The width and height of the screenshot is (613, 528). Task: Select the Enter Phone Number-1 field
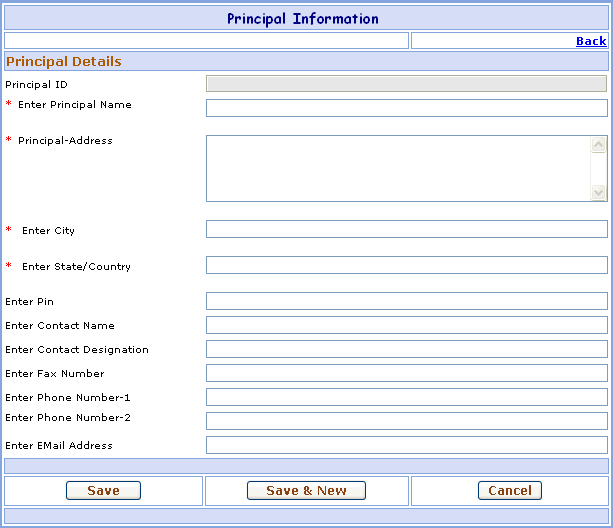pos(406,397)
